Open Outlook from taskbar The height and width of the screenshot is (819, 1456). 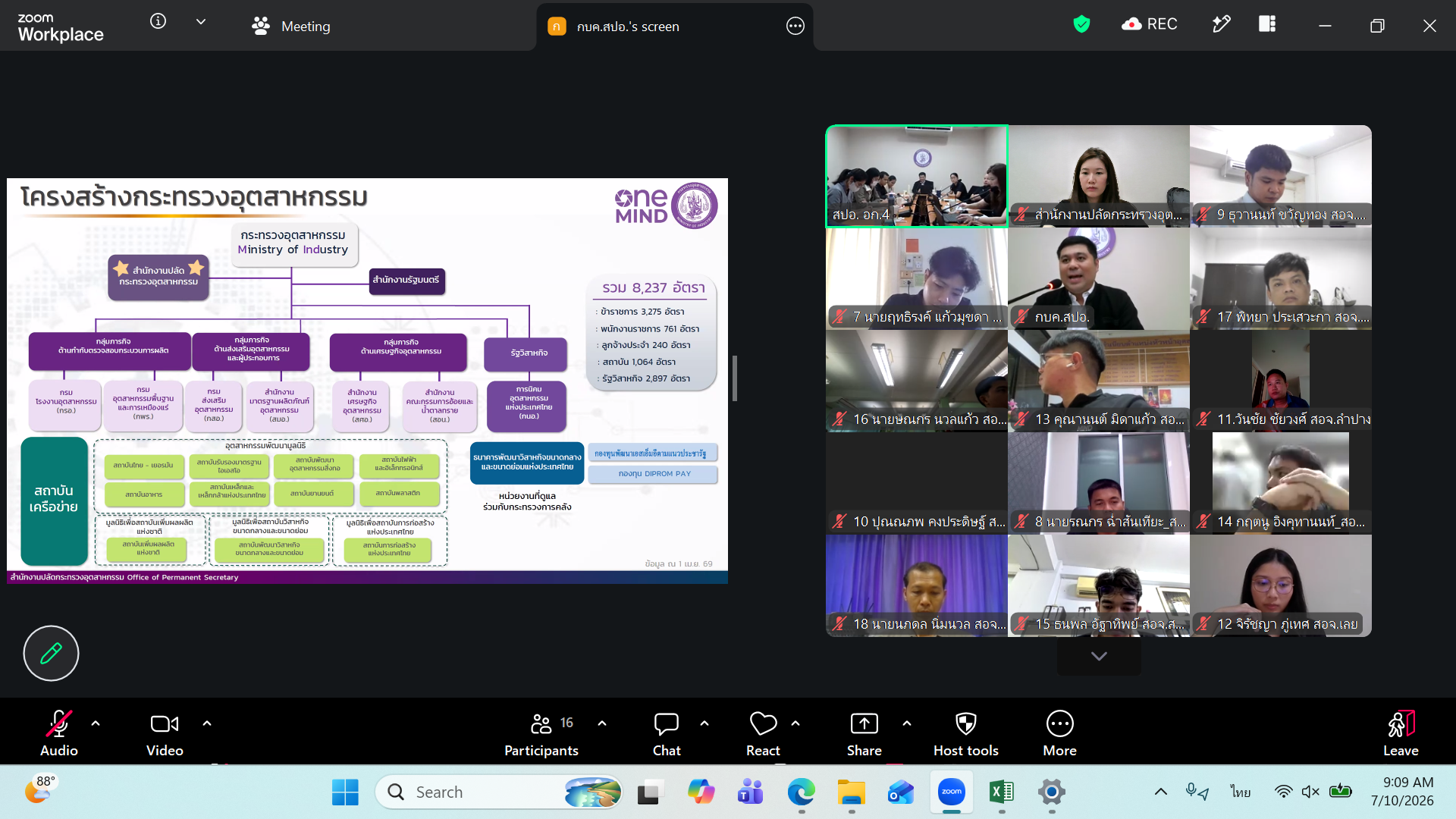point(901,792)
